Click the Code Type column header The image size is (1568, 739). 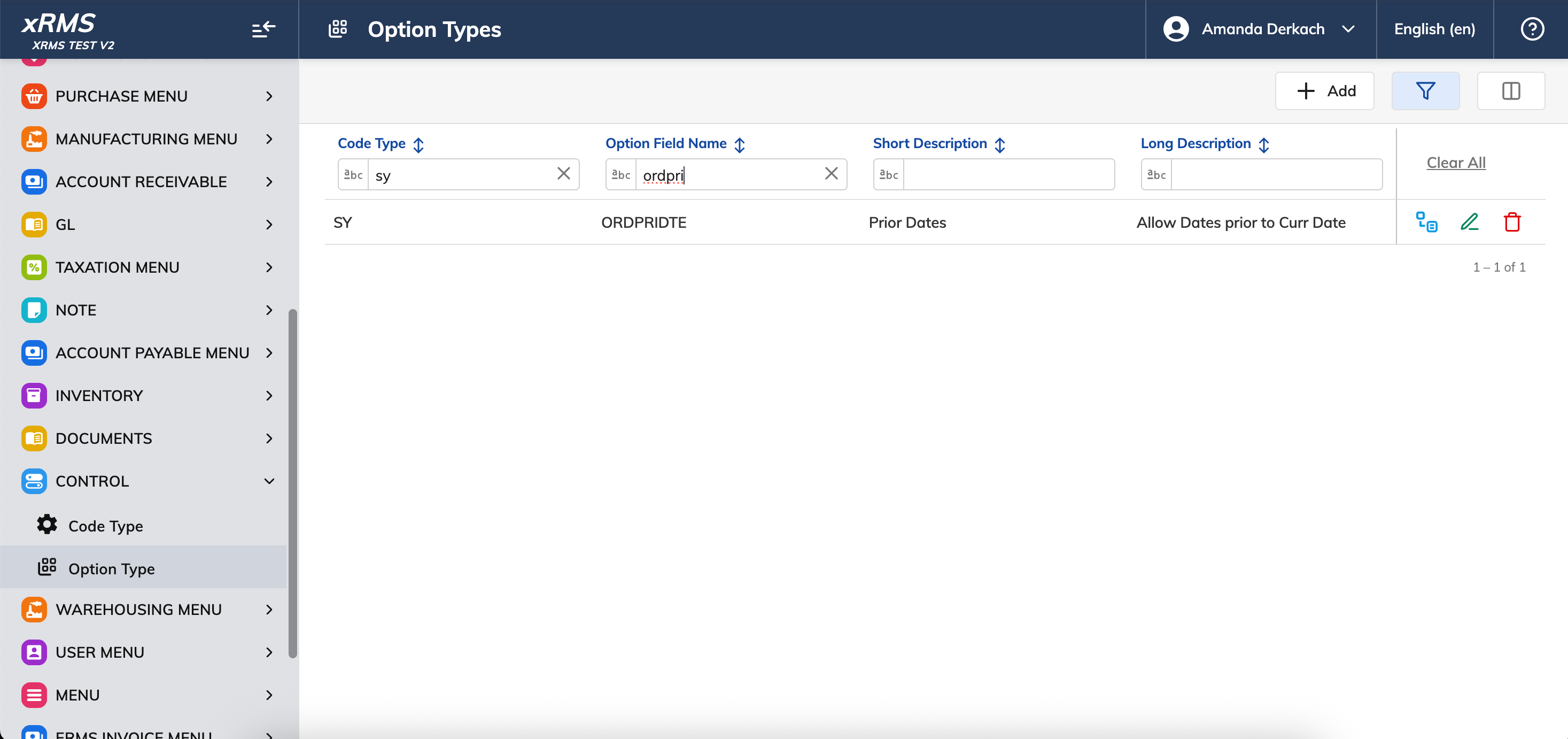tap(371, 143)
